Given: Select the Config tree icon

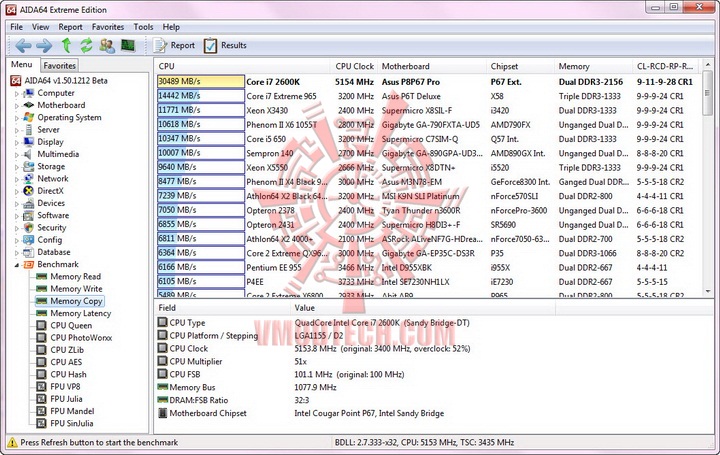Looking at the screenshot, I should [29, 240].
